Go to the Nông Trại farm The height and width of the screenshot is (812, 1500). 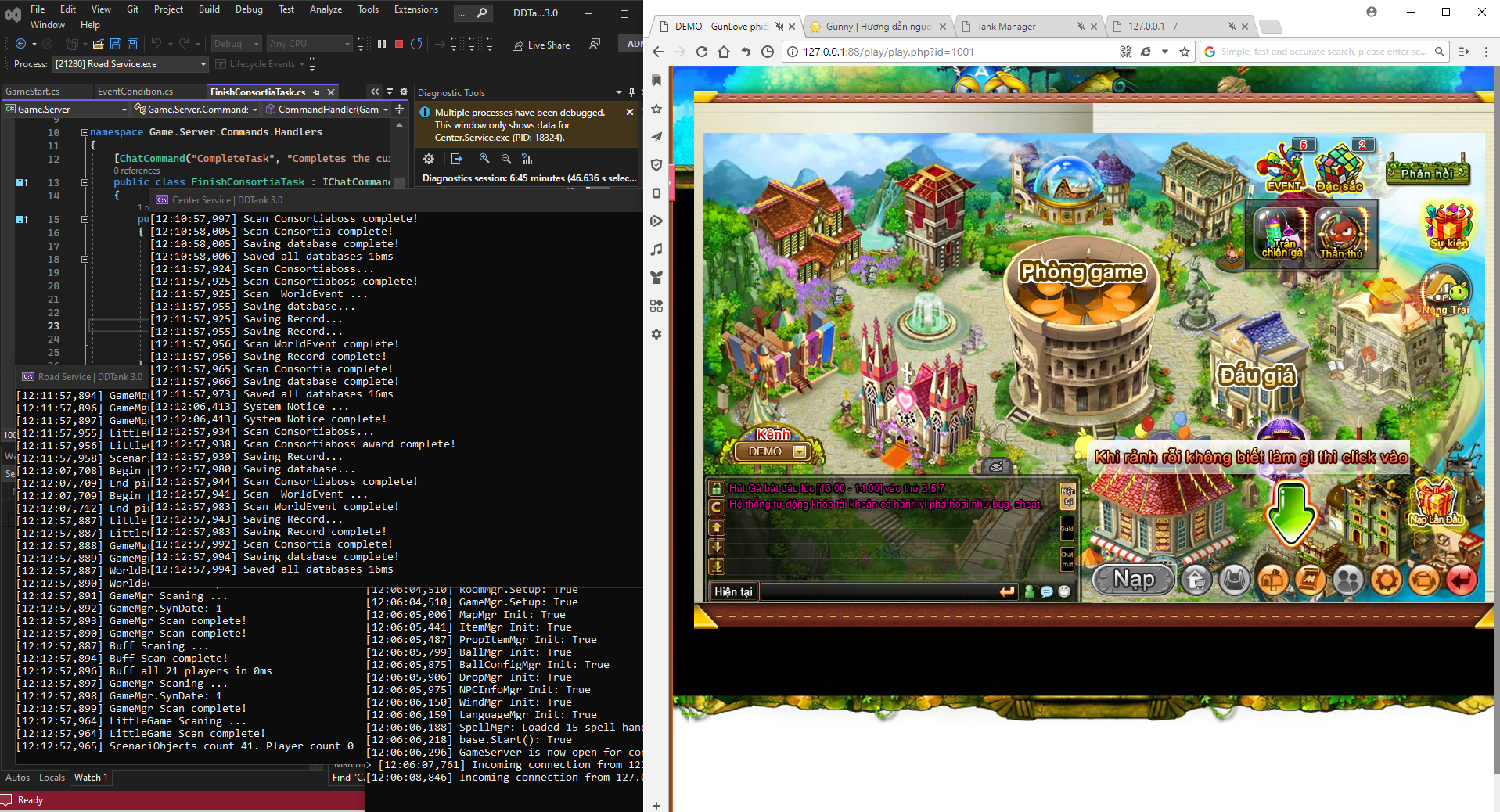[1445, 291]
